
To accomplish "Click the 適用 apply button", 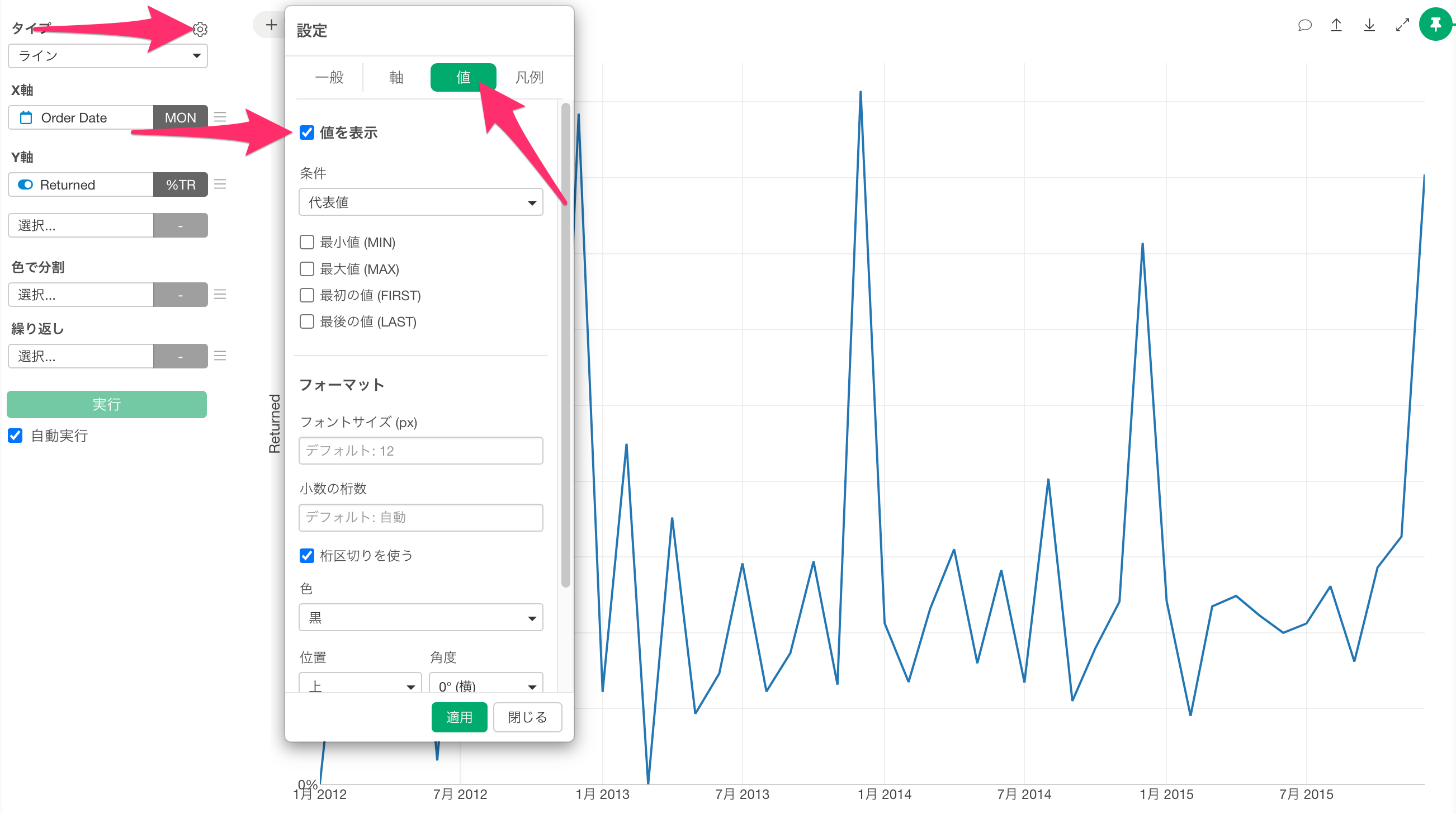I will coord(459,717).
